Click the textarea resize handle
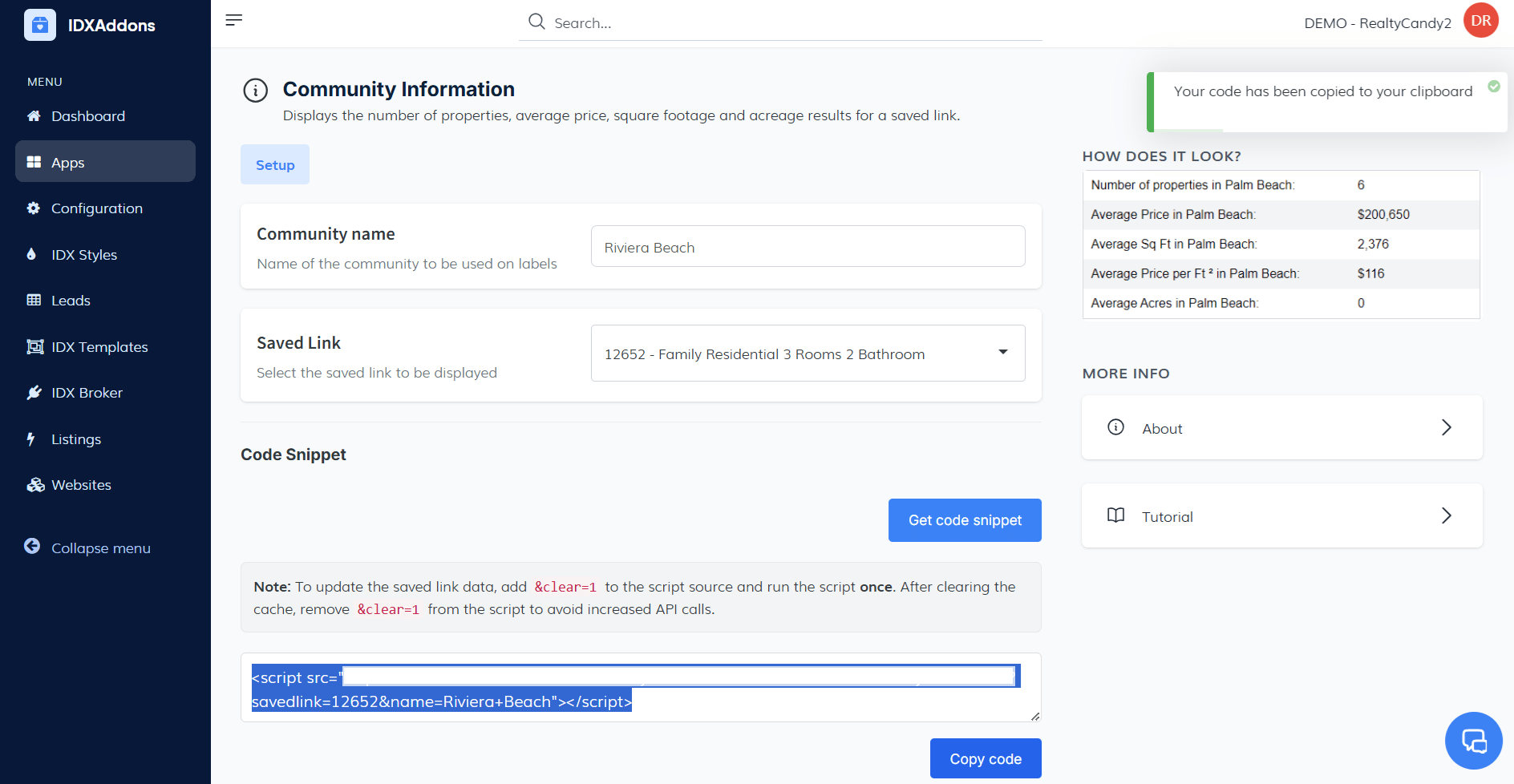 [x=1035, y=716]
